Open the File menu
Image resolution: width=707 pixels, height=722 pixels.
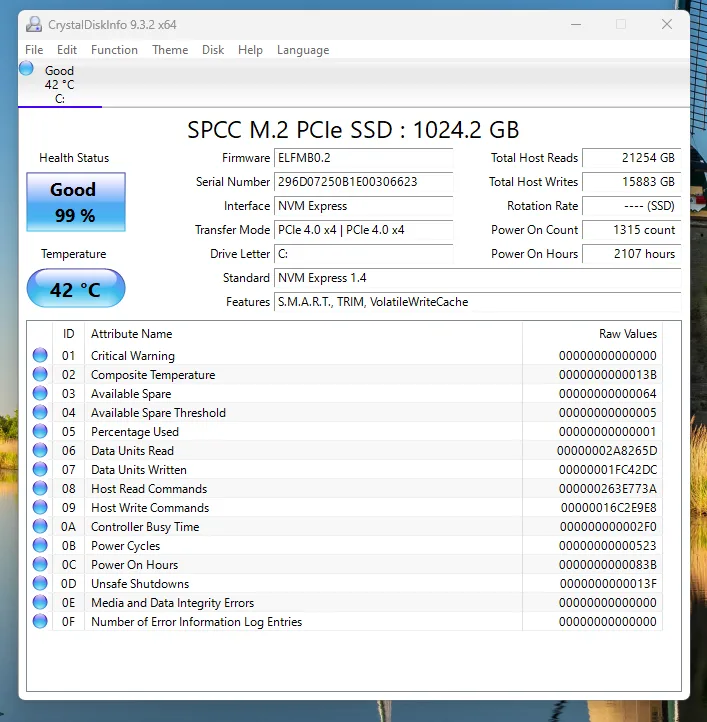tap(34, 50)
